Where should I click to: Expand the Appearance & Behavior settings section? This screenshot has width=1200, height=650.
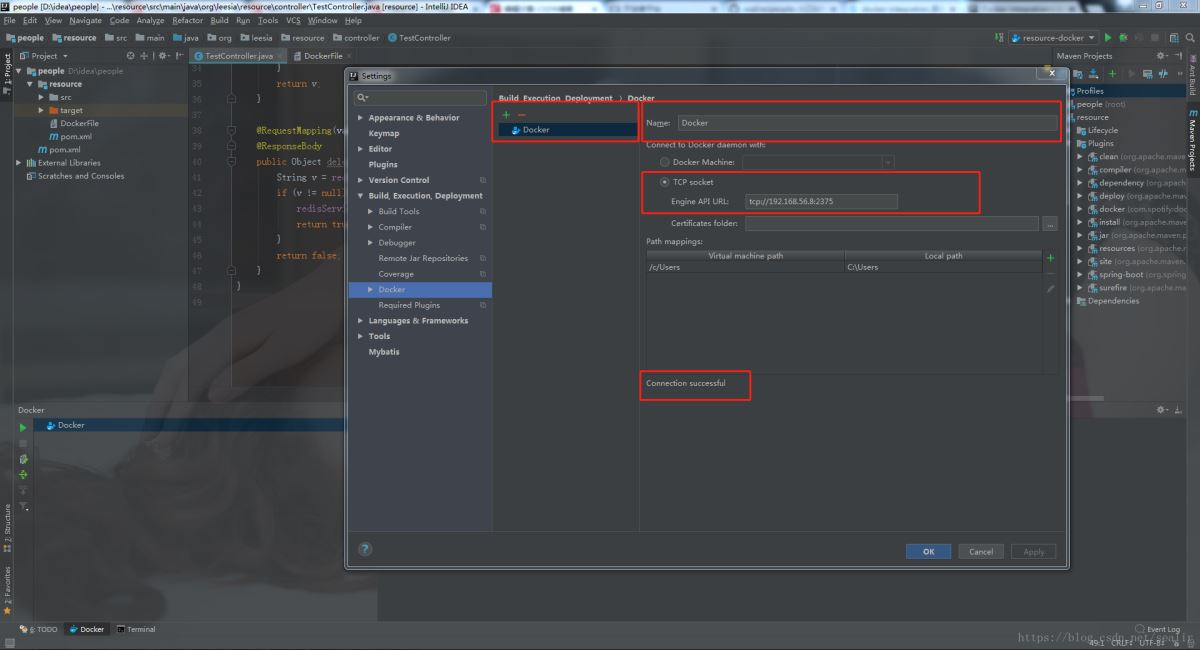(x=360, y=118)
